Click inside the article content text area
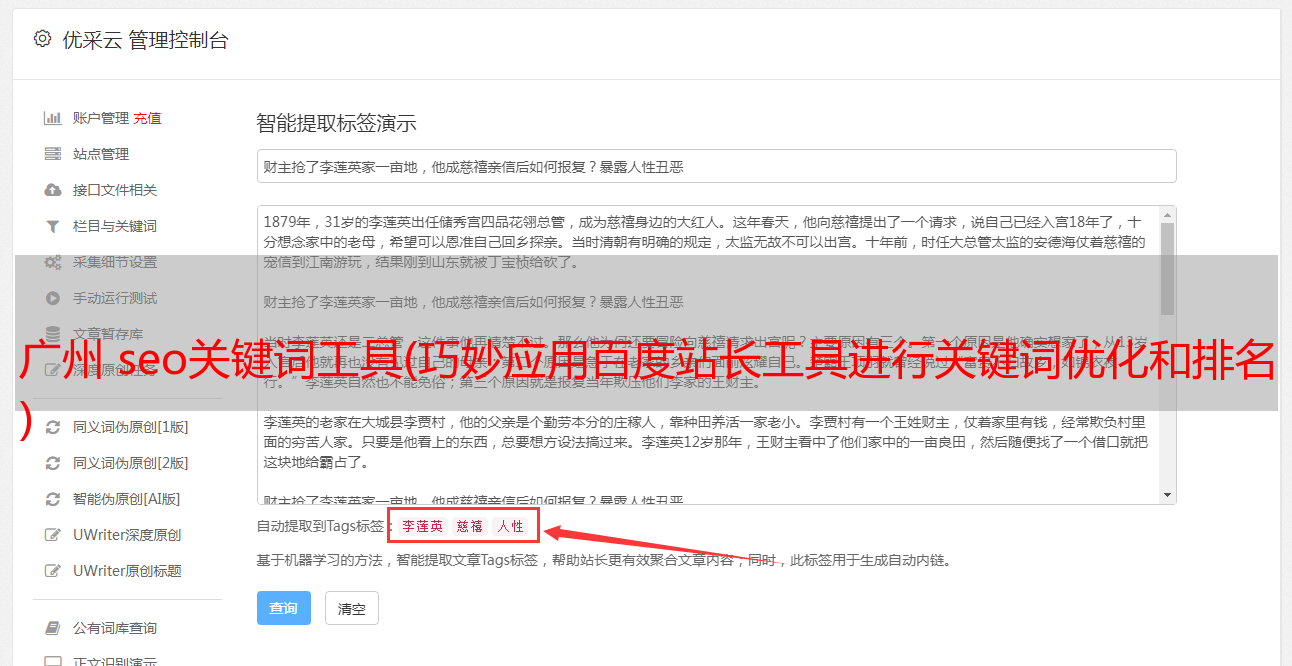The image size is (1292, 666). [x=708, y=355]
